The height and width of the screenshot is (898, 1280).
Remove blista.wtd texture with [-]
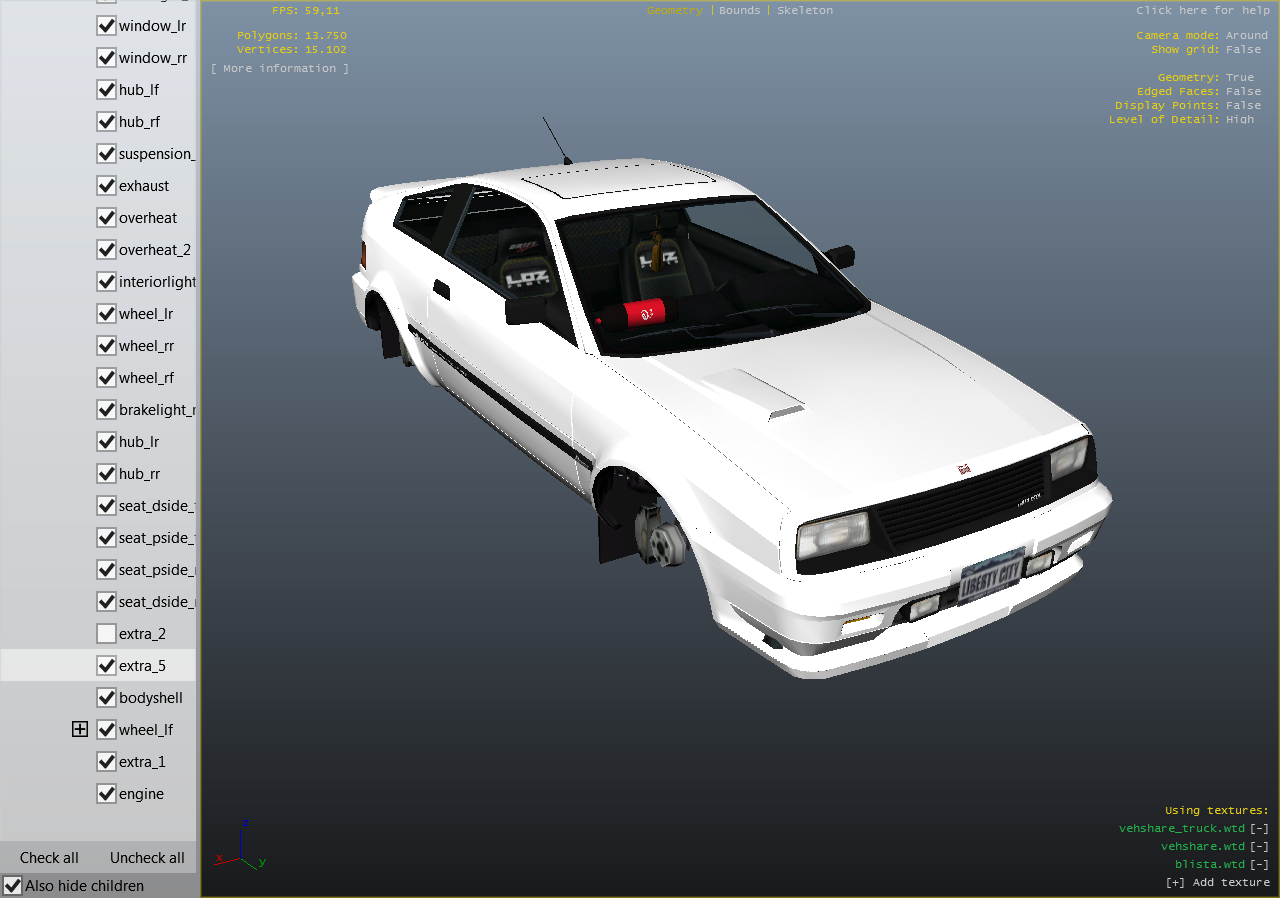tap(1259, 864)
